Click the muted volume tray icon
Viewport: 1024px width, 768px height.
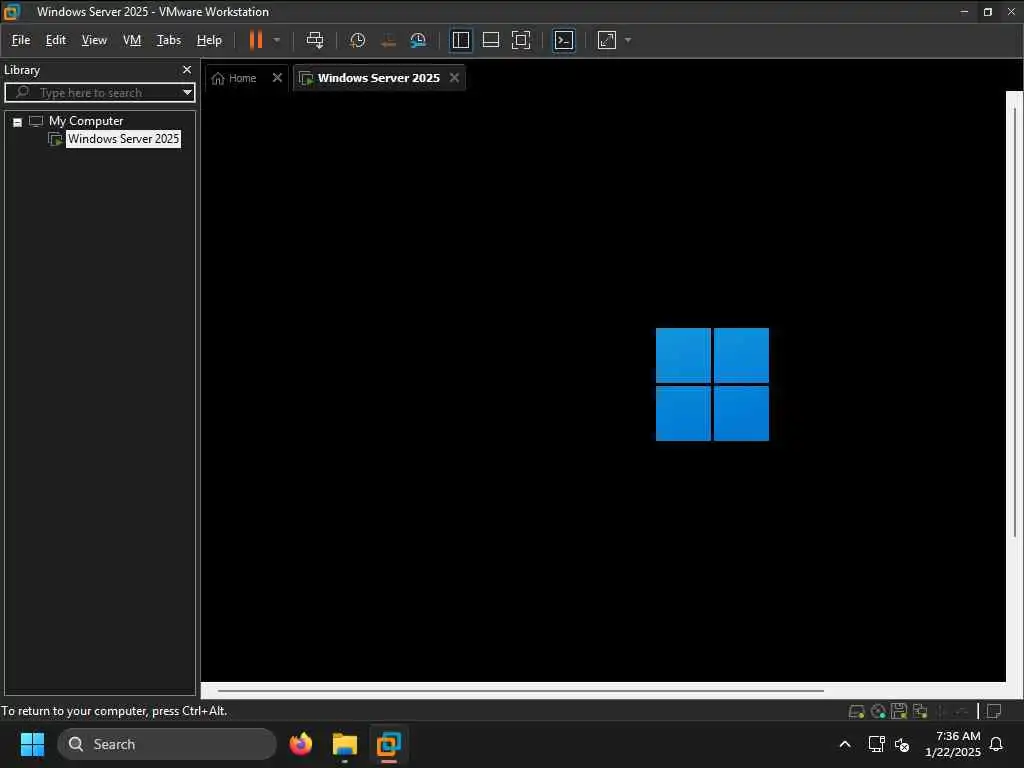click(902, 744)
